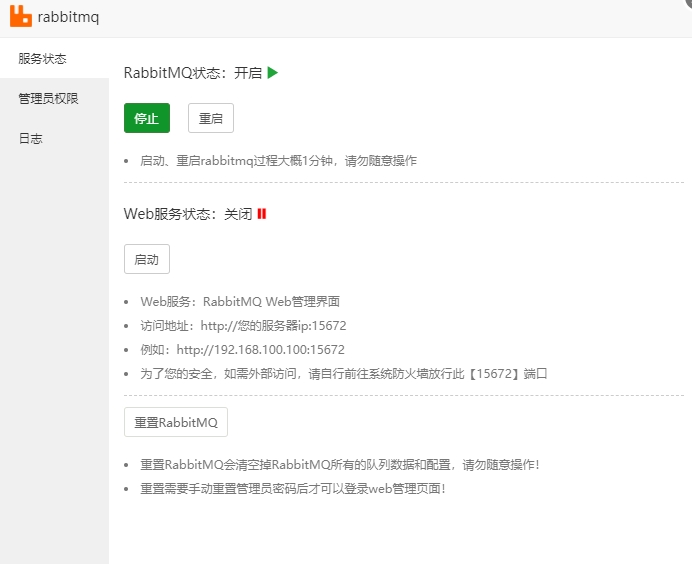Open the 服务状态 tab
Viewport: 692px width, 564px height.
[x=54, y=58]
